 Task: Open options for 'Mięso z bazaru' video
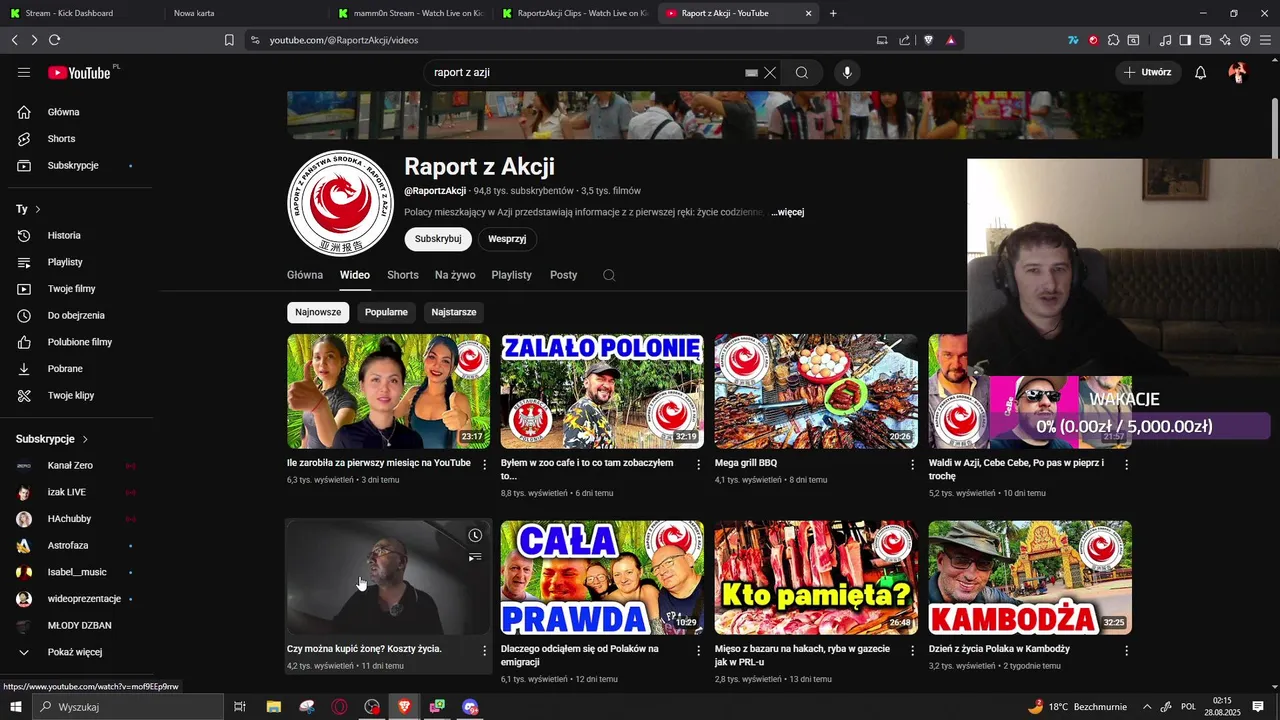pyautogui.click(x=912, y=651)
